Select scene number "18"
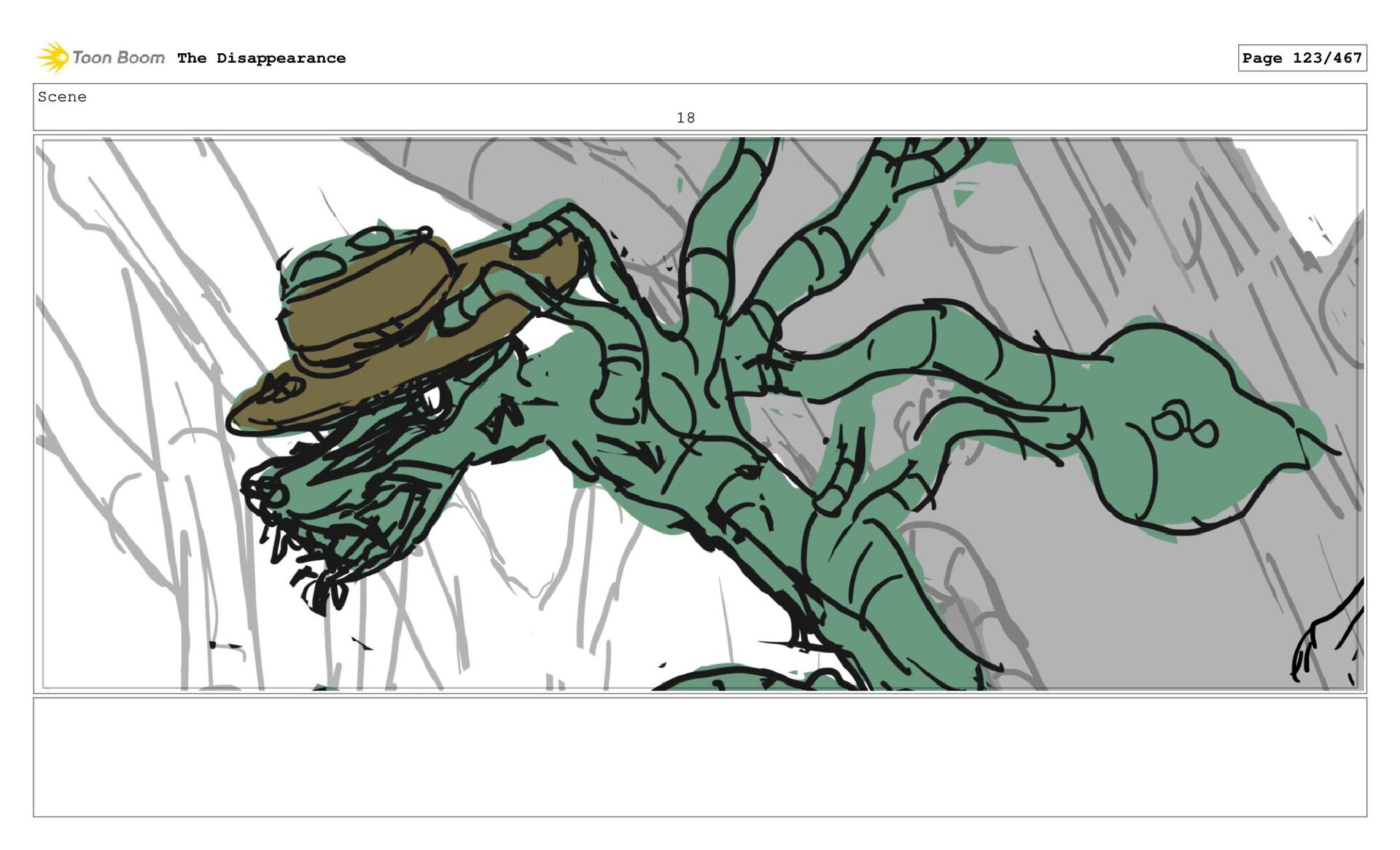 click(x=685, y=117)
